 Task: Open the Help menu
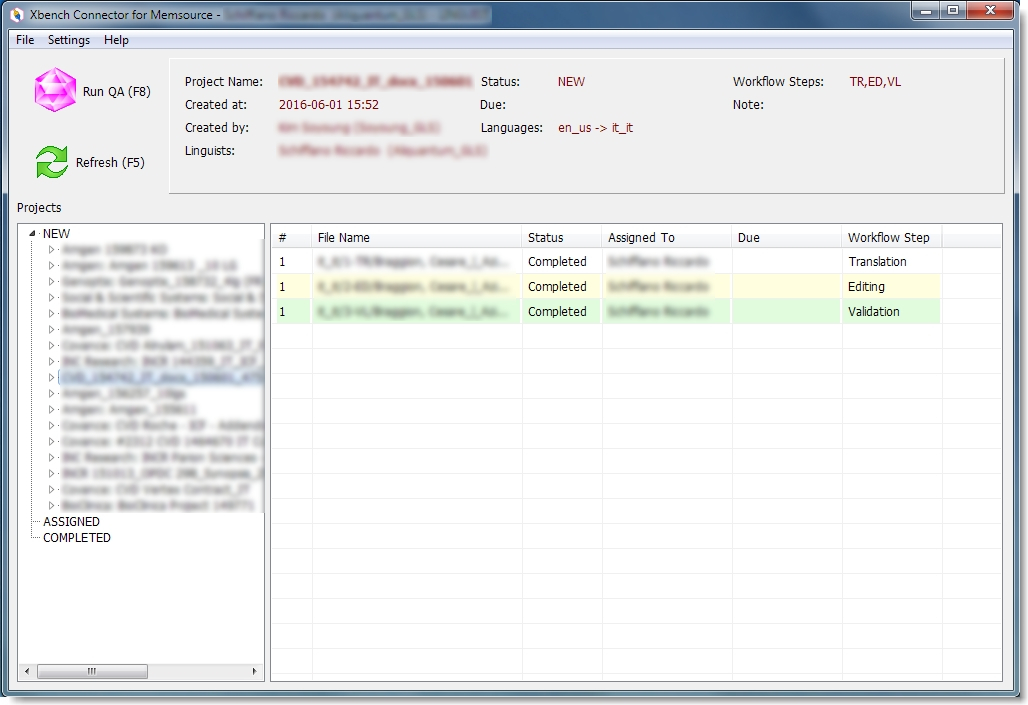click(x=116, y=40)
